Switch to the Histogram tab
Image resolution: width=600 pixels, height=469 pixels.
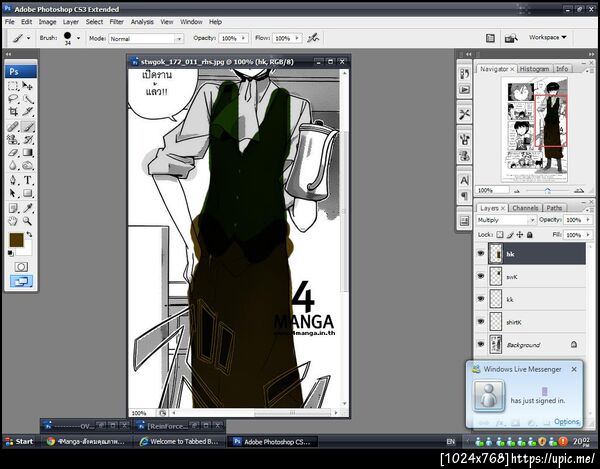pyautogui.click(x=535, y=69)
